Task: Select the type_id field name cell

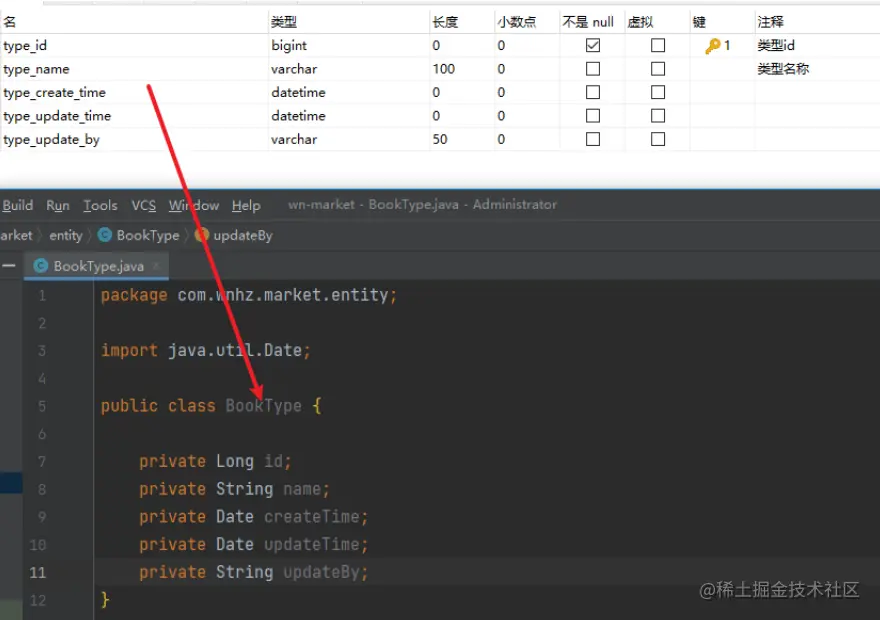Action: point(135,45)
